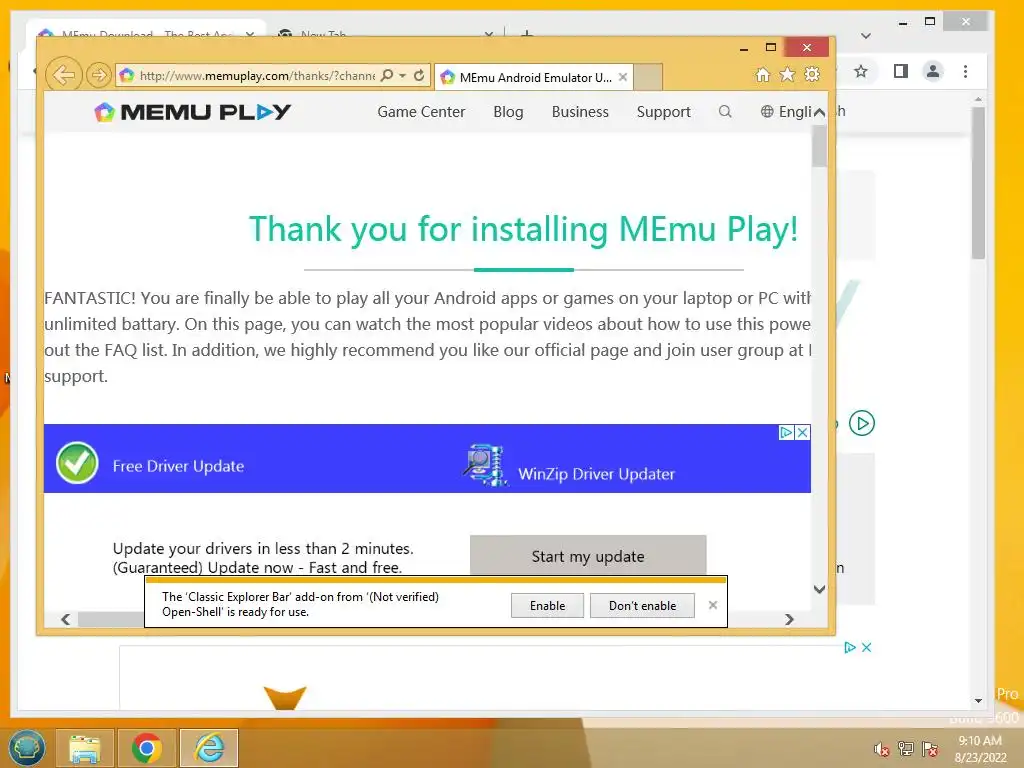Open the Game Center menu
Screen dimensions: 1024x768
(421, 112)
